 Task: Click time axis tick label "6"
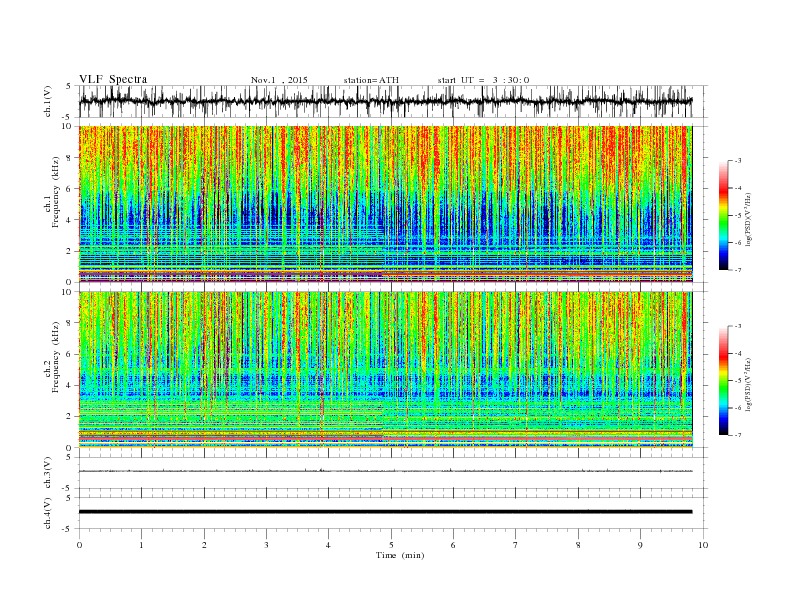pos(453,545)
